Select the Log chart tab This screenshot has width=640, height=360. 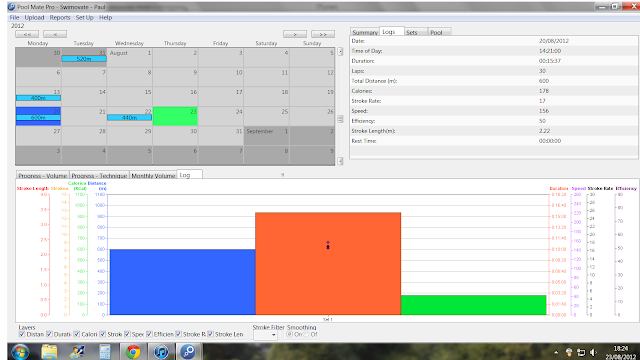[x=189, y=175]
